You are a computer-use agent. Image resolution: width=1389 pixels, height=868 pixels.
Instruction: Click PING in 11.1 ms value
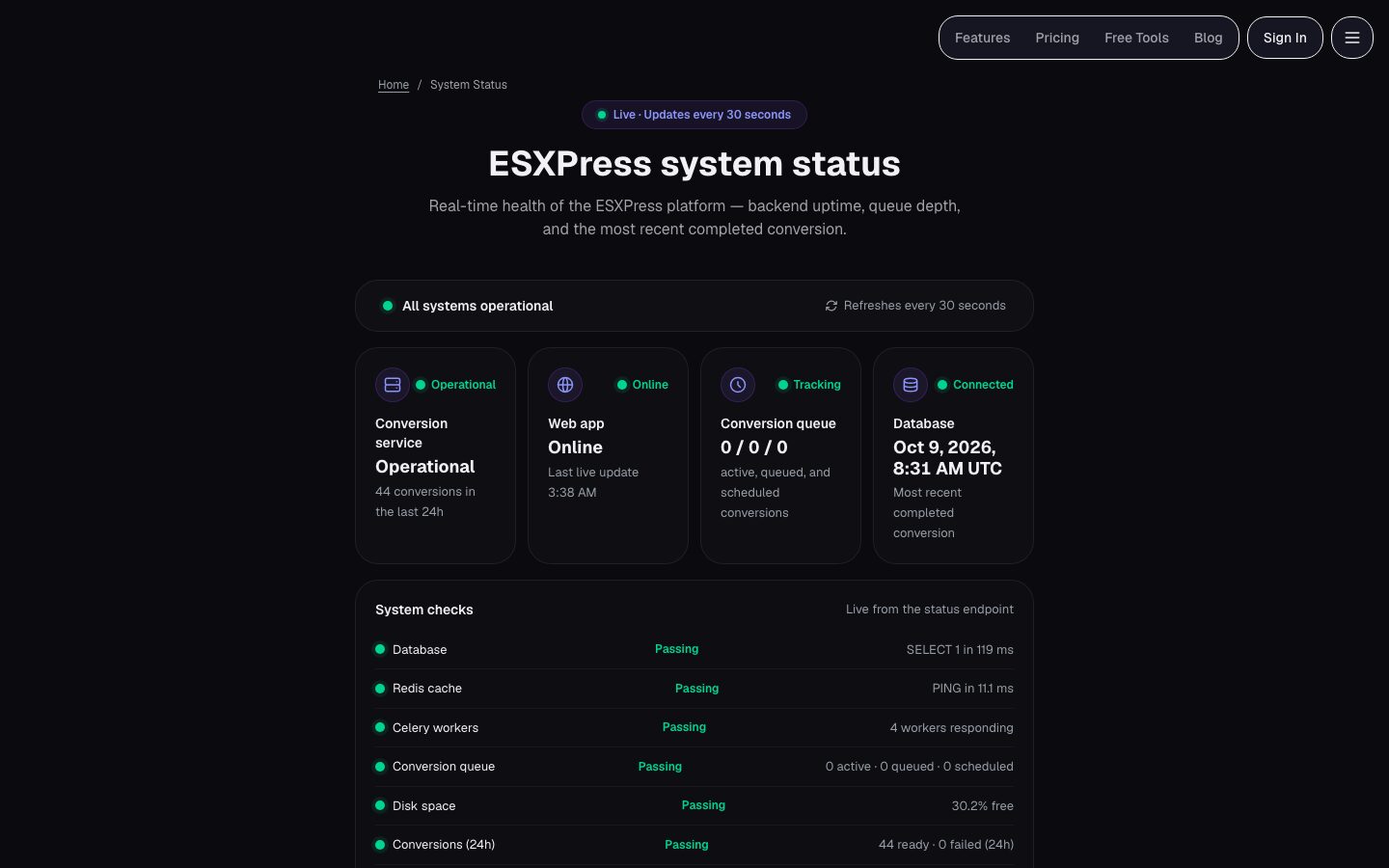(972, 689)
